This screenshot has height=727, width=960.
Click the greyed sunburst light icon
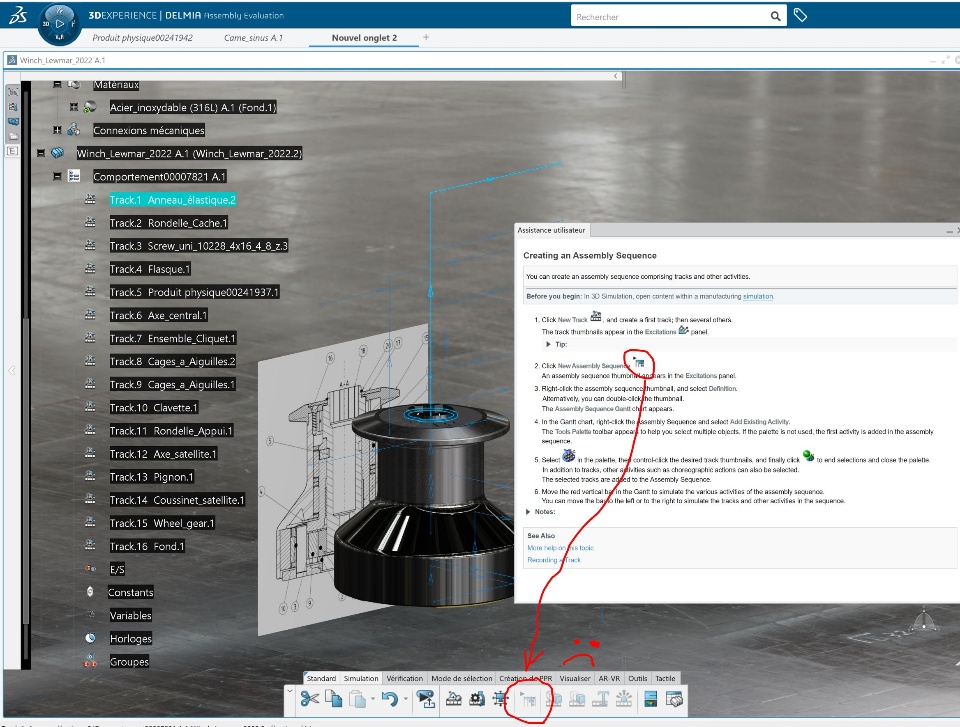pos(623,699)
